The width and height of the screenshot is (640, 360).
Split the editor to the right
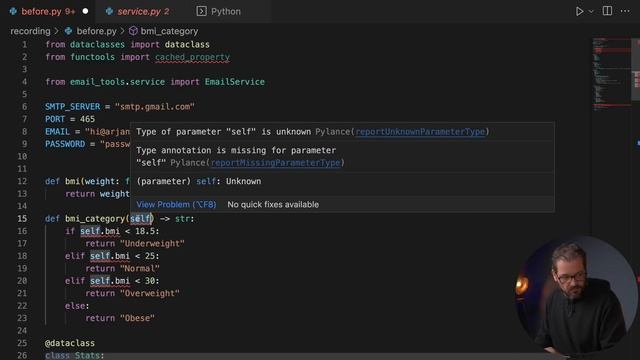coord(607,11)
